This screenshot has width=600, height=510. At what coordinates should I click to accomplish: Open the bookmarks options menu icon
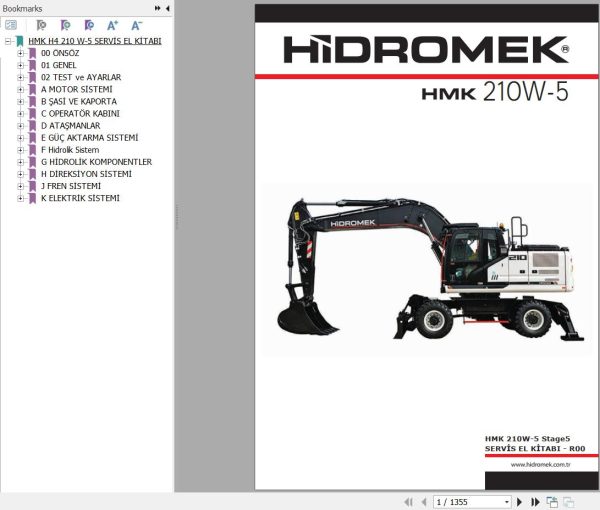point(11,25)
